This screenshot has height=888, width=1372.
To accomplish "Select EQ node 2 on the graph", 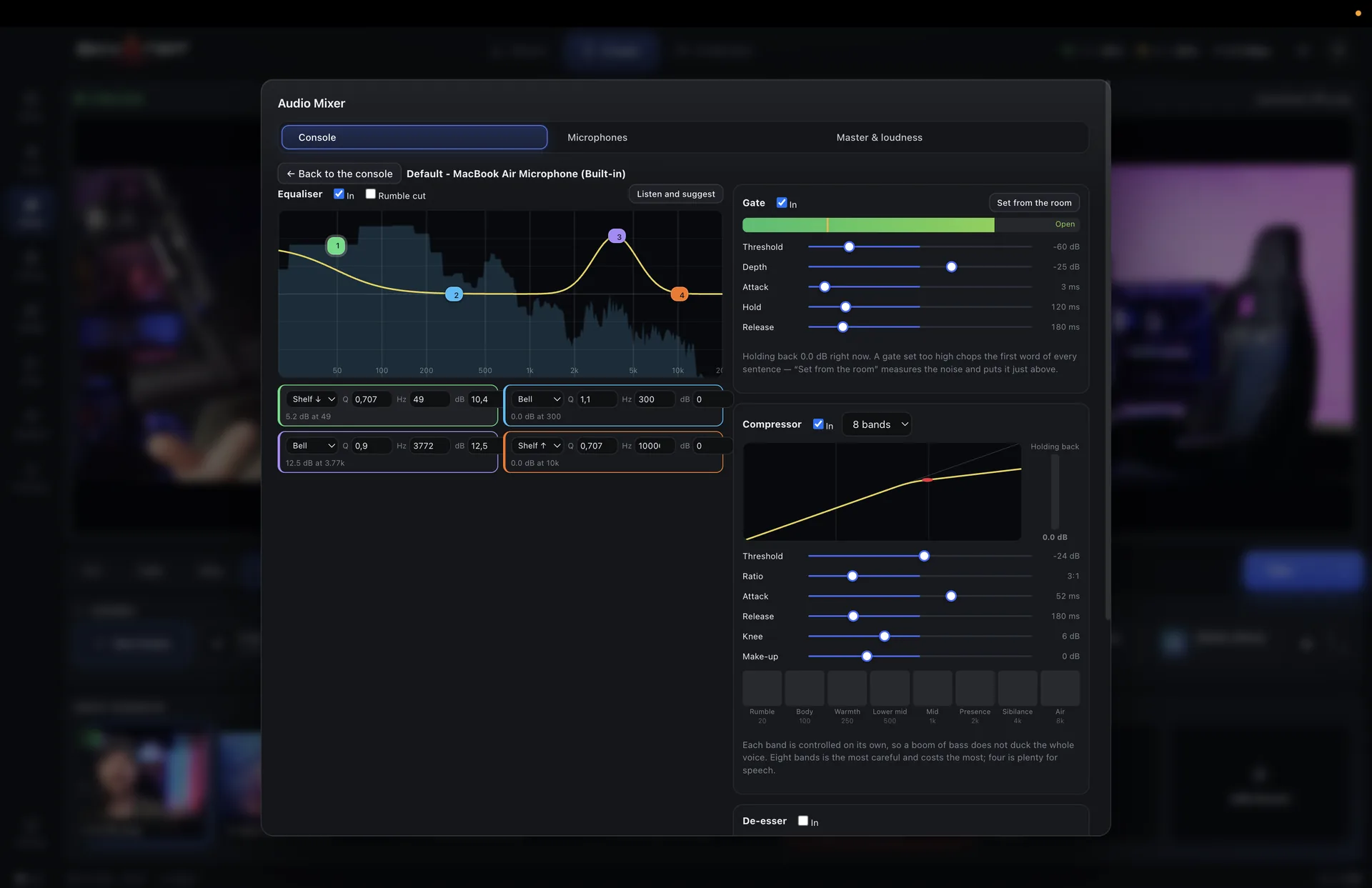I will coord(454,294).
